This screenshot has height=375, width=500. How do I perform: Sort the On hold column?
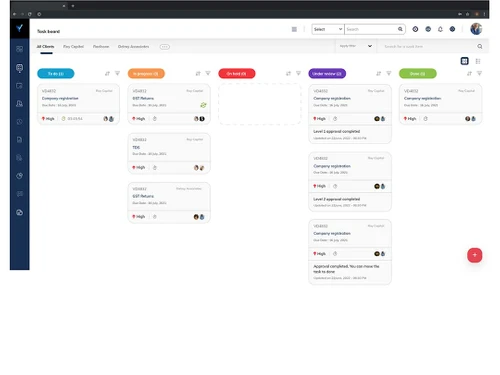[288, 74]
